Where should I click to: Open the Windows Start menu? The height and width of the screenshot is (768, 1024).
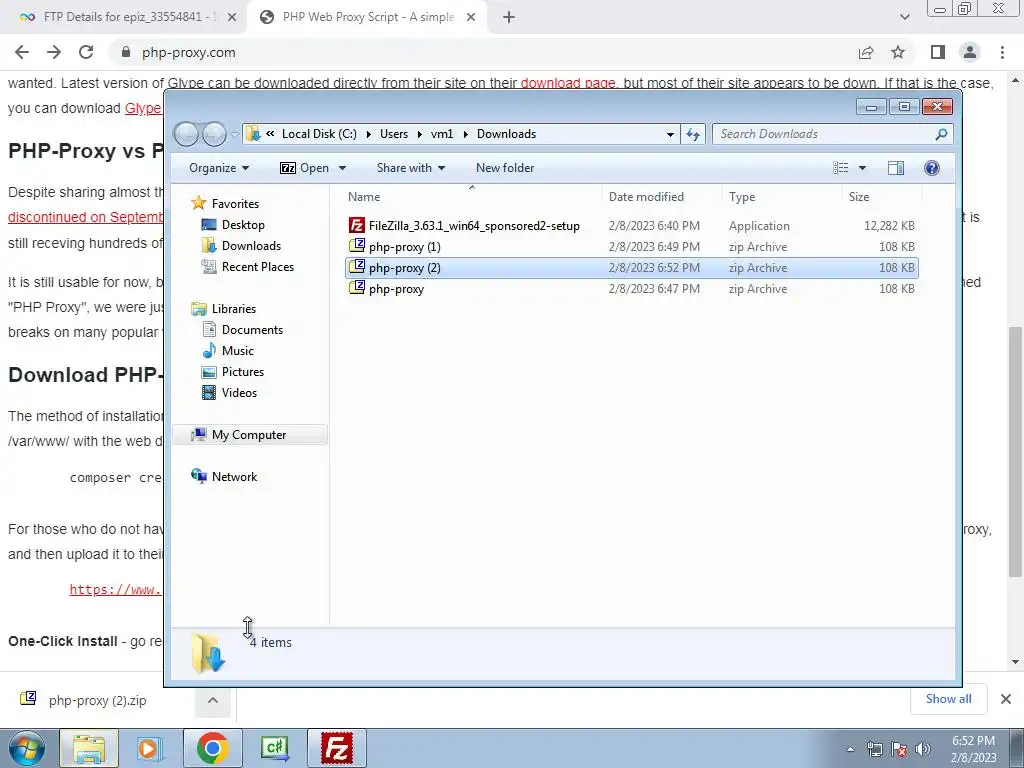26,748
